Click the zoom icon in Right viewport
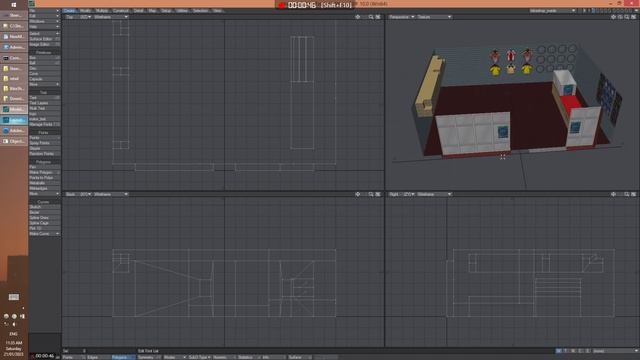Viewport: 640px width, 360px height. (x=627, y=194)
